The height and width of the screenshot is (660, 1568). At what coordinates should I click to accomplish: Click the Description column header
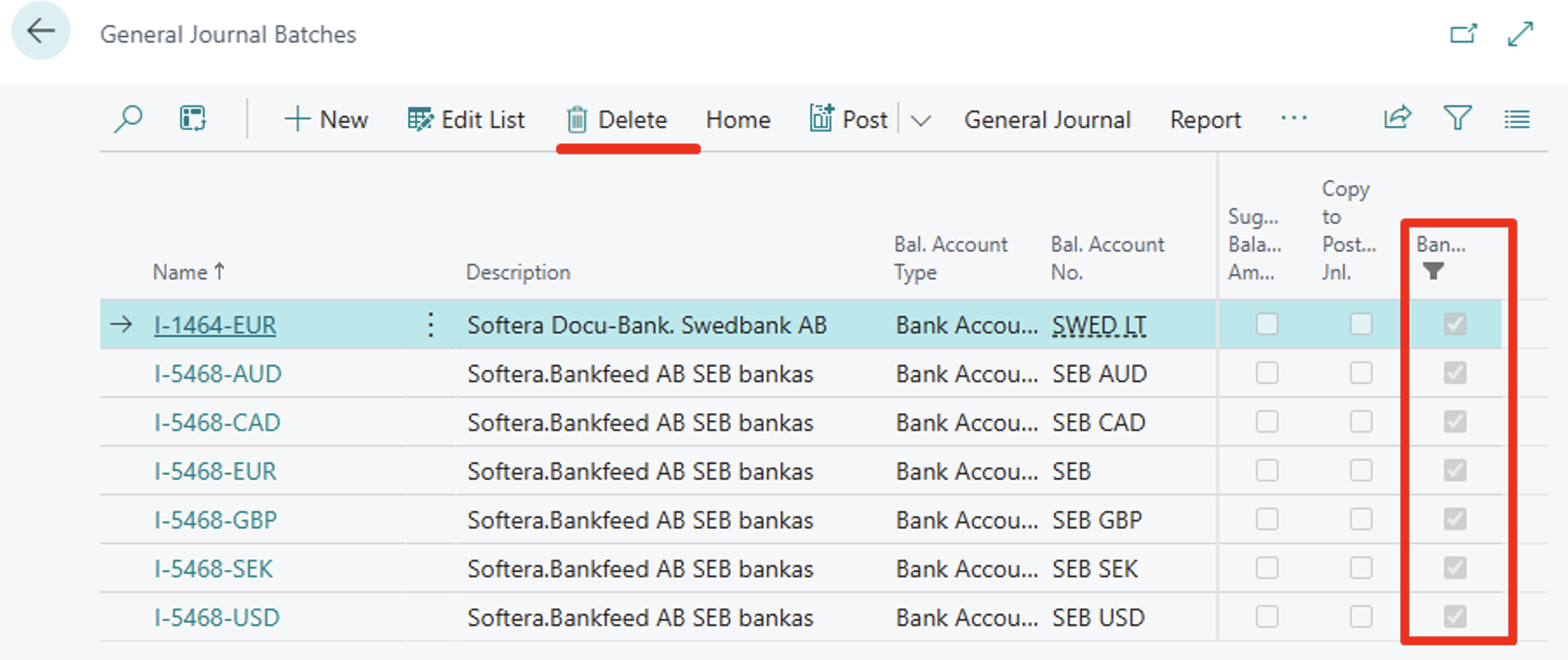click(518, 272)
